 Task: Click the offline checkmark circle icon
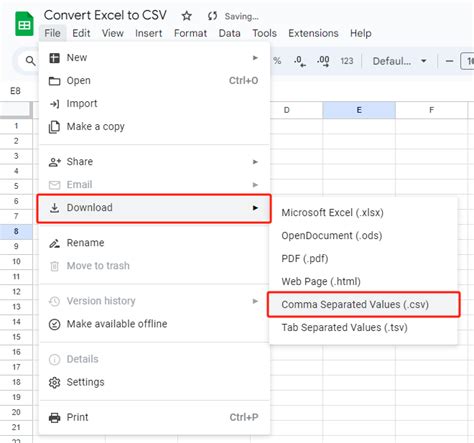54,324
